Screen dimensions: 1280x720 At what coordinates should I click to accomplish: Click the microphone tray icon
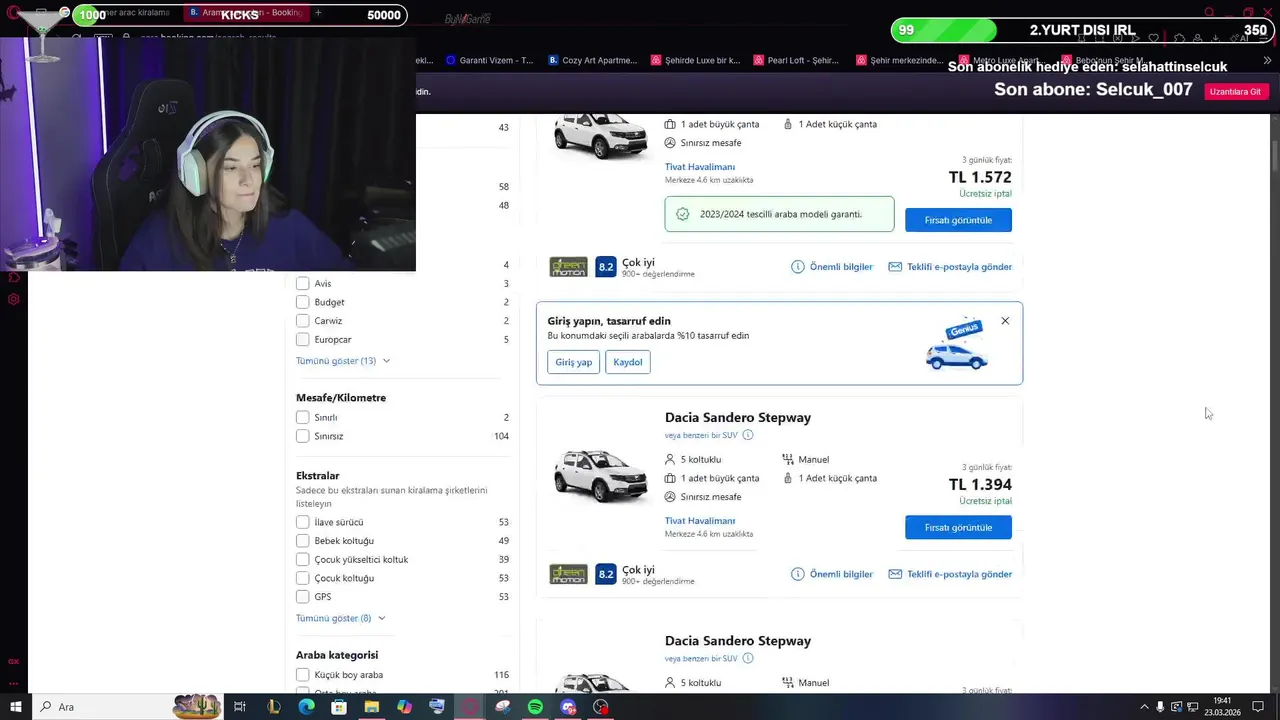tap(1160, 707)
